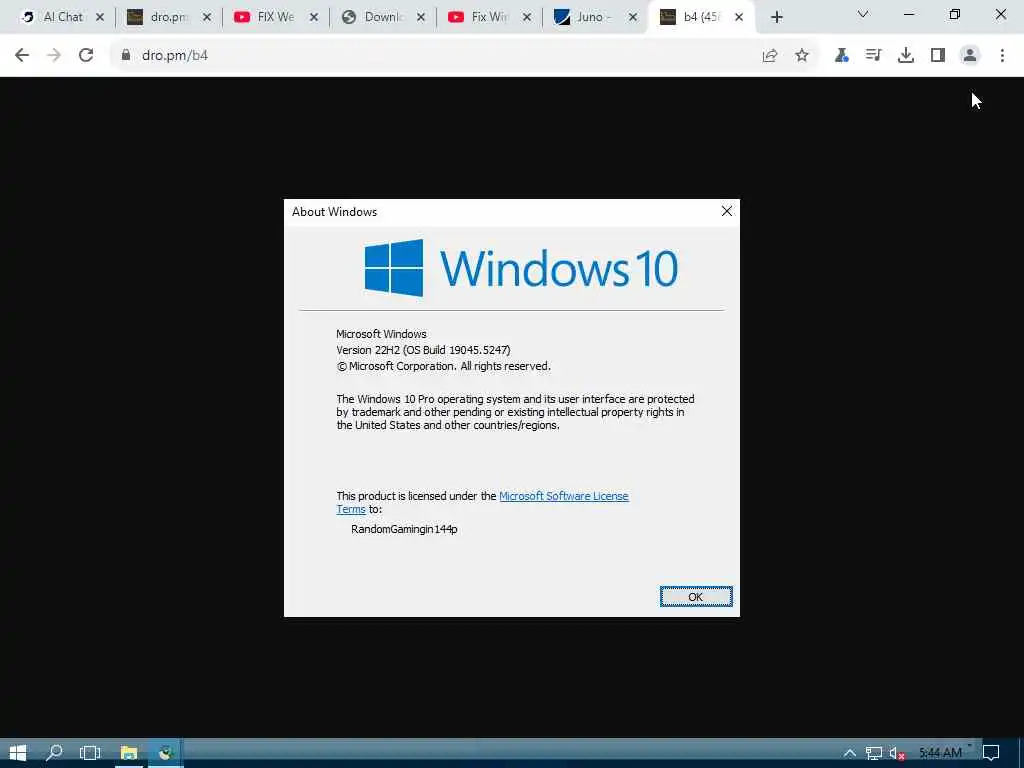Switch to the AI Chat tab
Viewport: 1024px width, 768px height.
click(x=63, y=18)
